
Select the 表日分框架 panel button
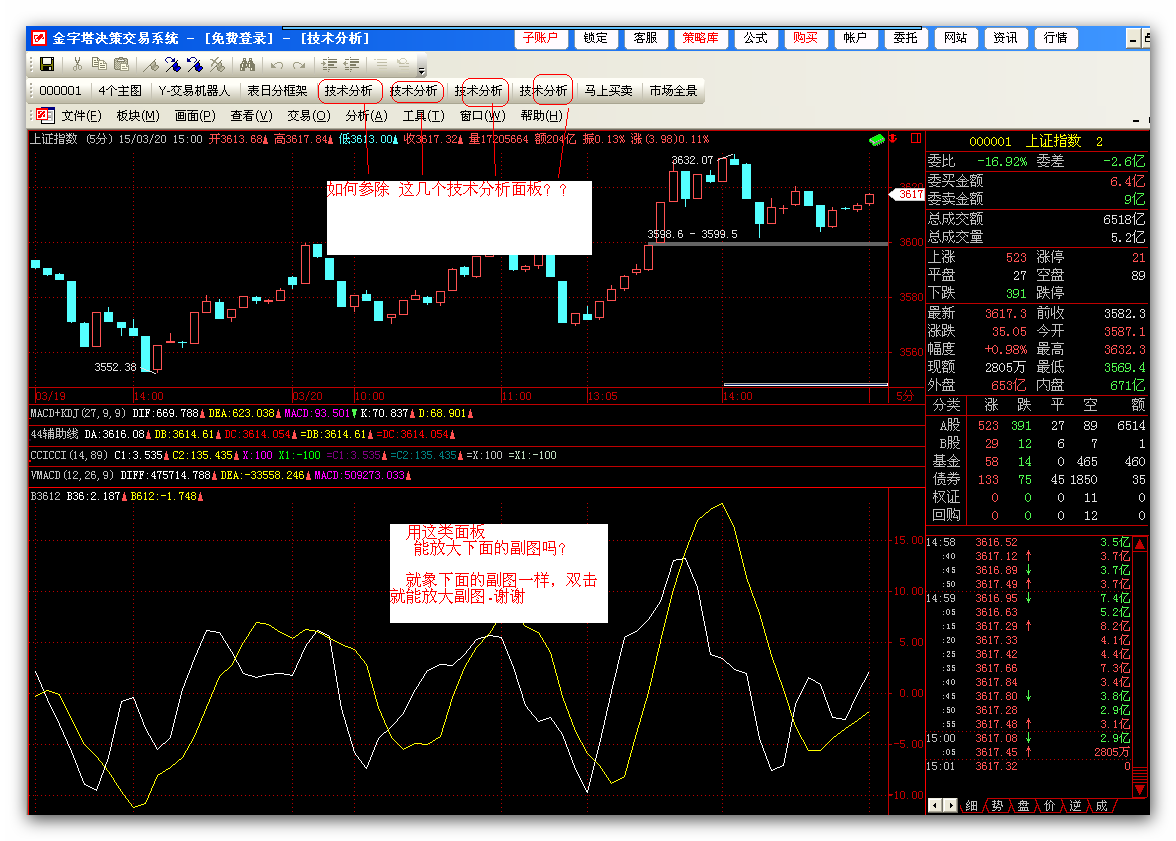tap(278, 91)
